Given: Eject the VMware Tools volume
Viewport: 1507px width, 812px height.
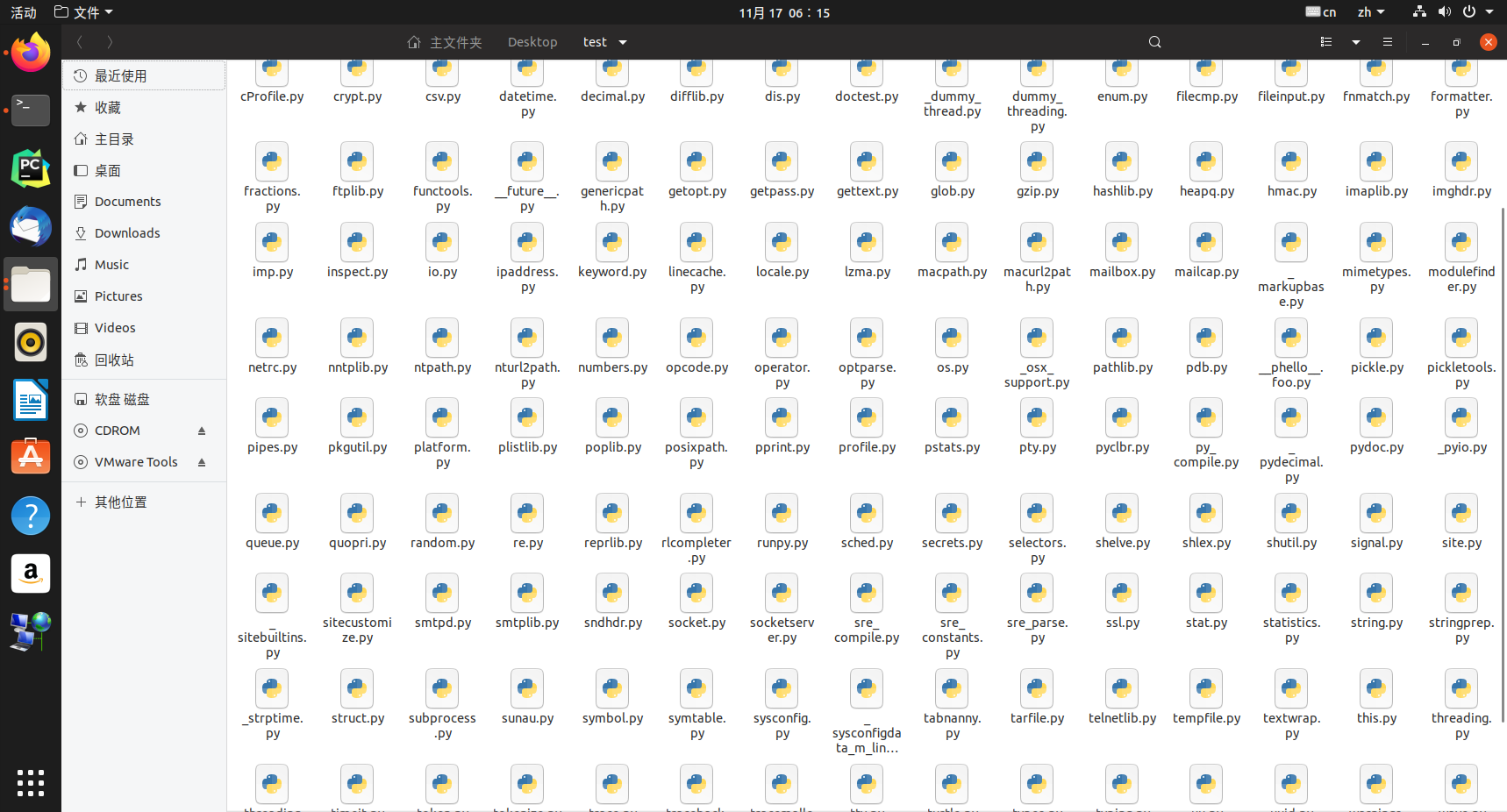Looking at the screenshot, I should tap(202, 462).
